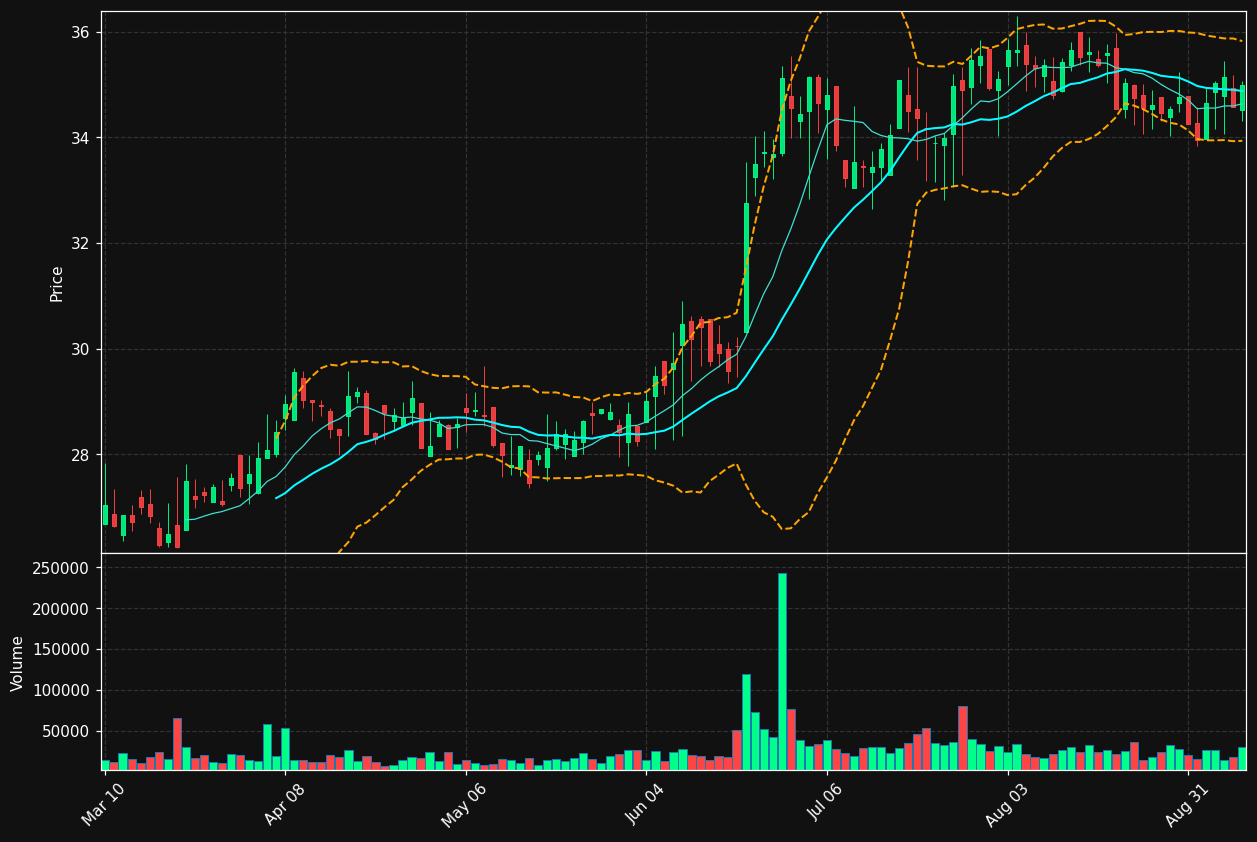Click the May 06 date label
The width and height of the screenshot is (1257, 842).
point(463,804)
